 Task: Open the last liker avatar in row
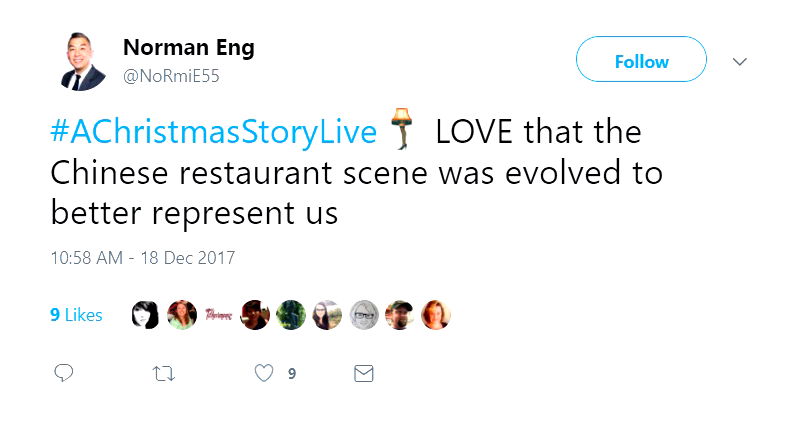(436, 315)
